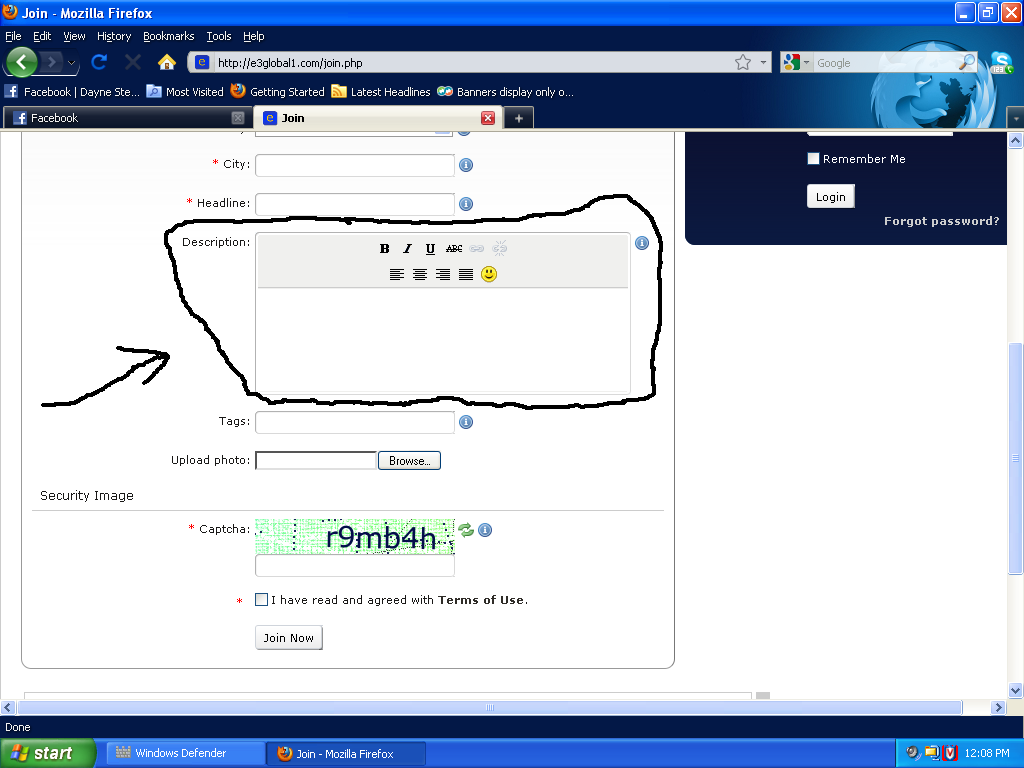1024x768 pixels.
Task: Click info icon next to Headline field
Action: tap(466, 204)
